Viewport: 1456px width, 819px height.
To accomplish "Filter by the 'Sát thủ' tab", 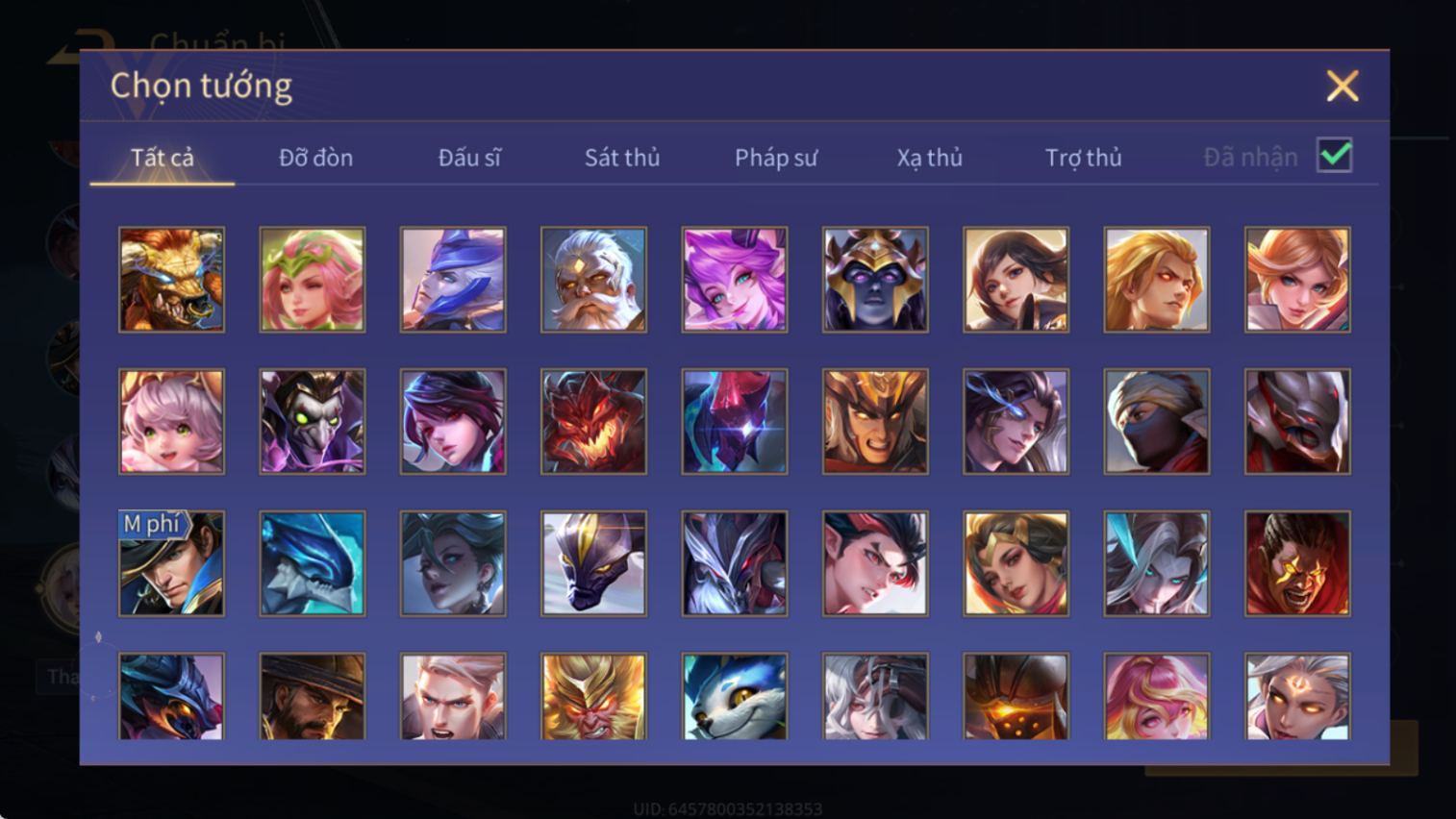I will tap(622, 158).
